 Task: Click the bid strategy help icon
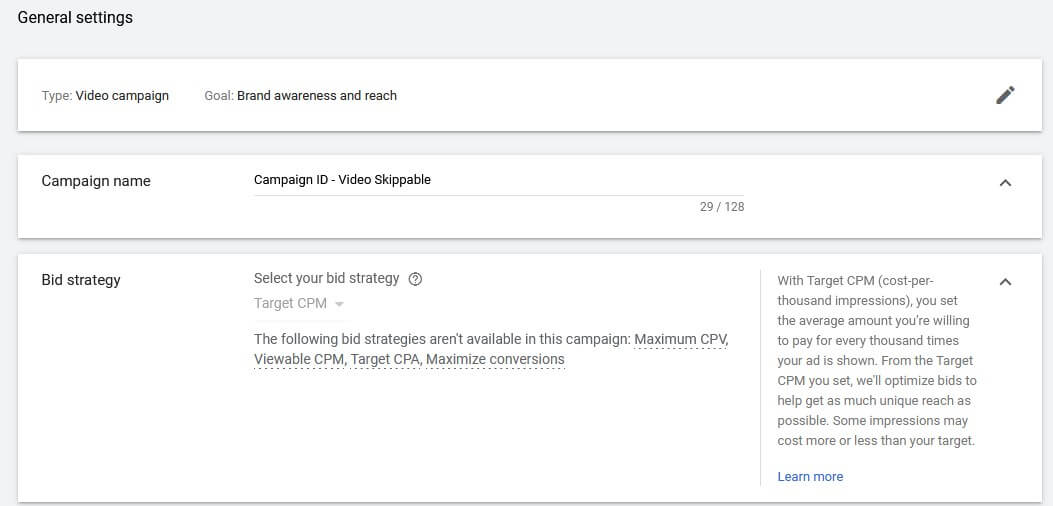click(416, 279)
